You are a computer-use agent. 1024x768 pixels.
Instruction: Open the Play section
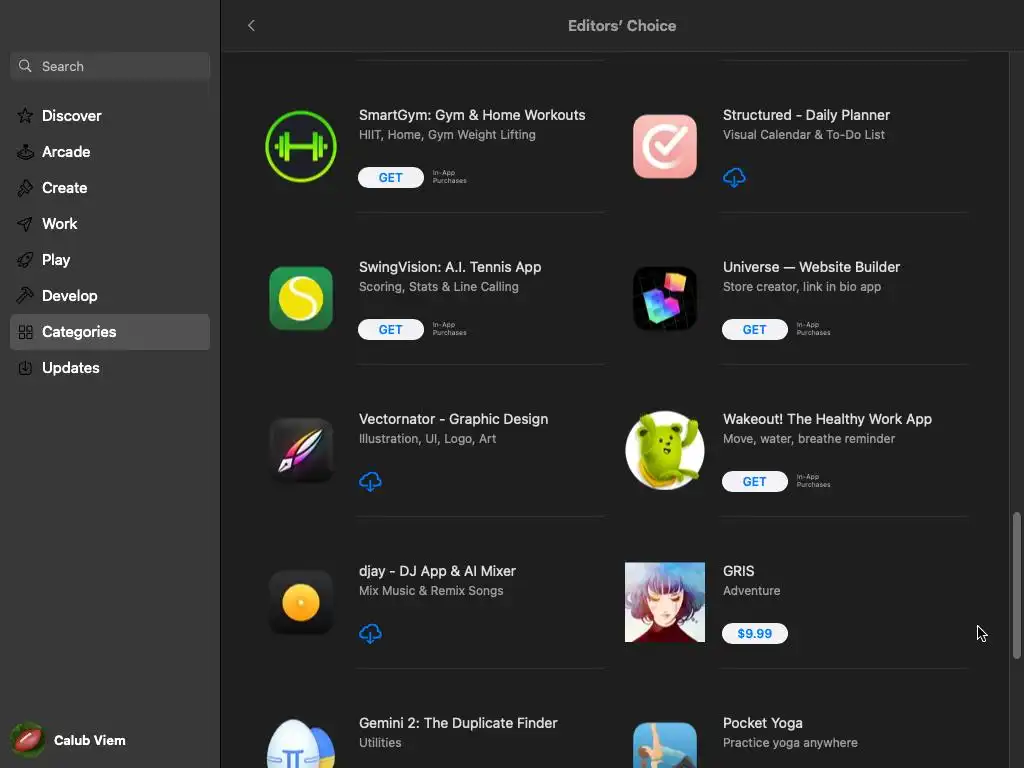tap(110, 259)
